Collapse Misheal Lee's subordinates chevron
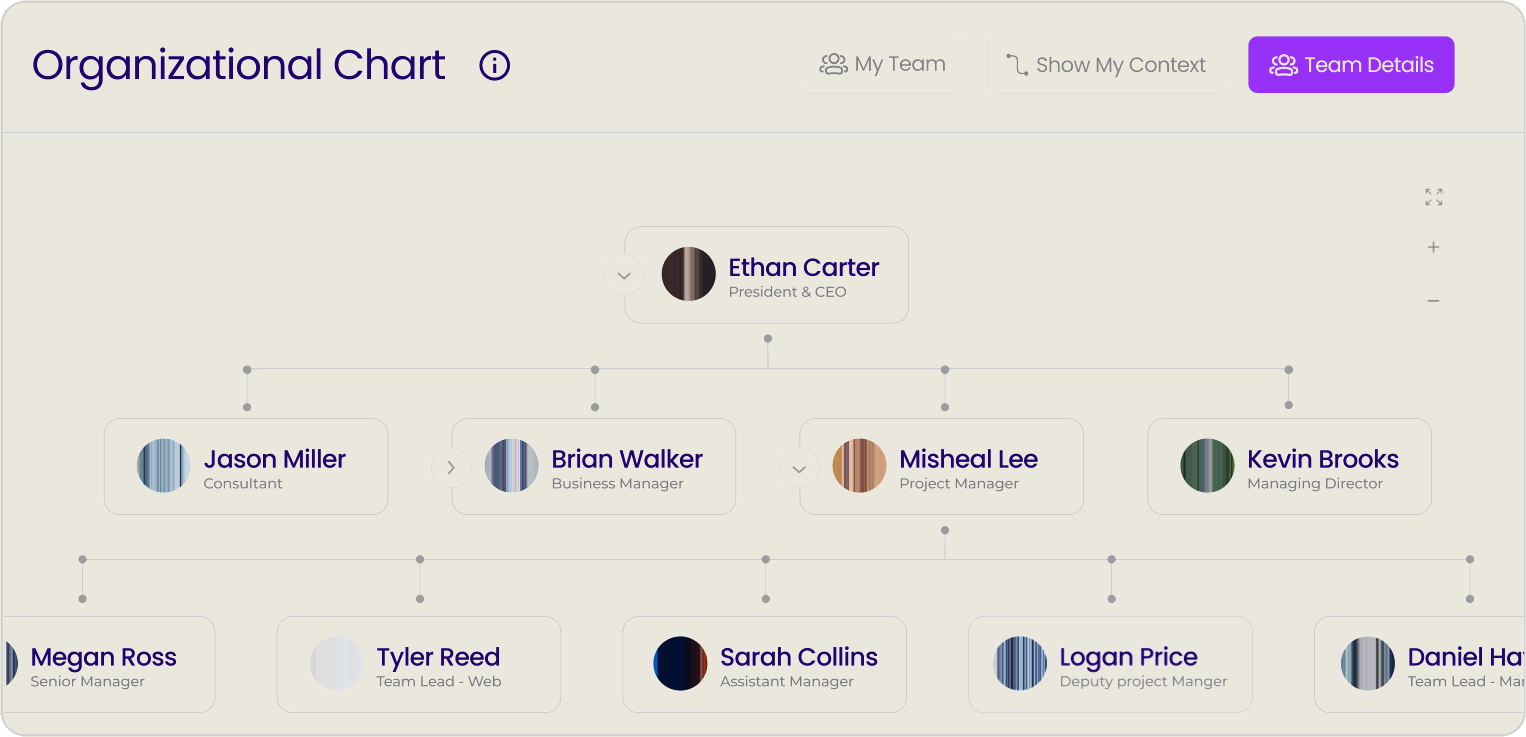 coord(799,467)
